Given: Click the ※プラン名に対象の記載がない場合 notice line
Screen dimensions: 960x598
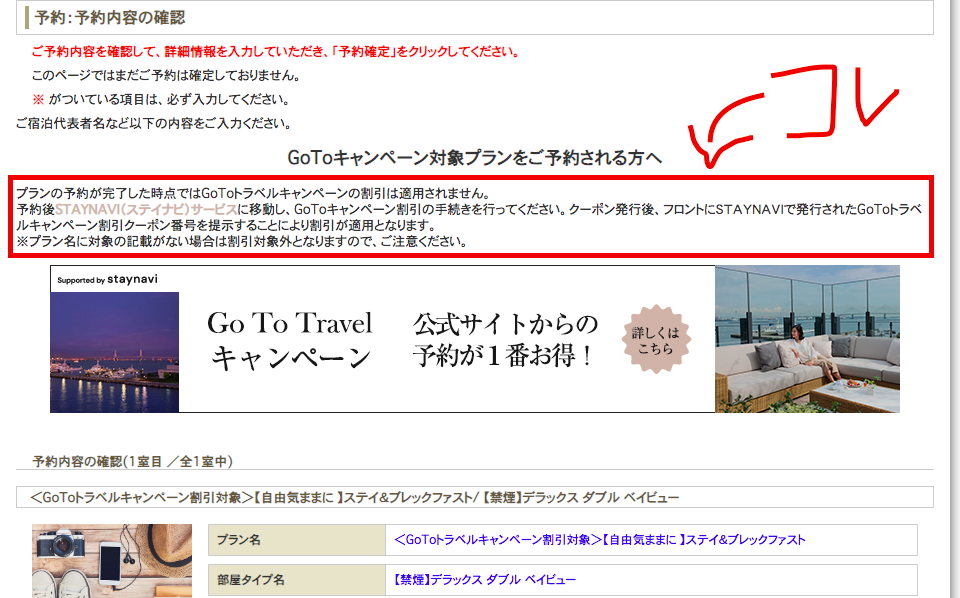Looking at the screenshot, I should point(242,242).
